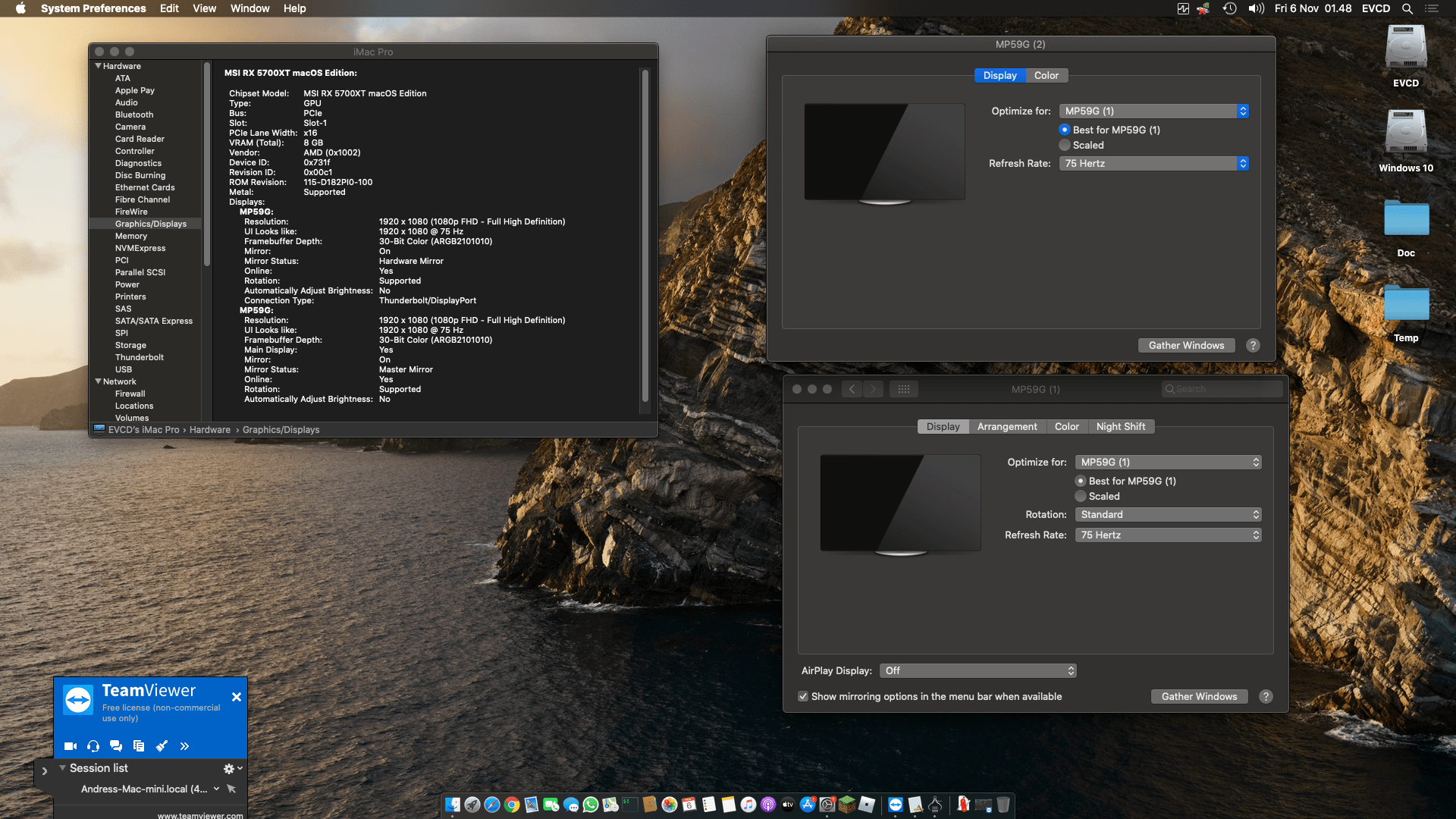Open the Arrangement tab
The image size is (1456, 819).
(1006, 426)
